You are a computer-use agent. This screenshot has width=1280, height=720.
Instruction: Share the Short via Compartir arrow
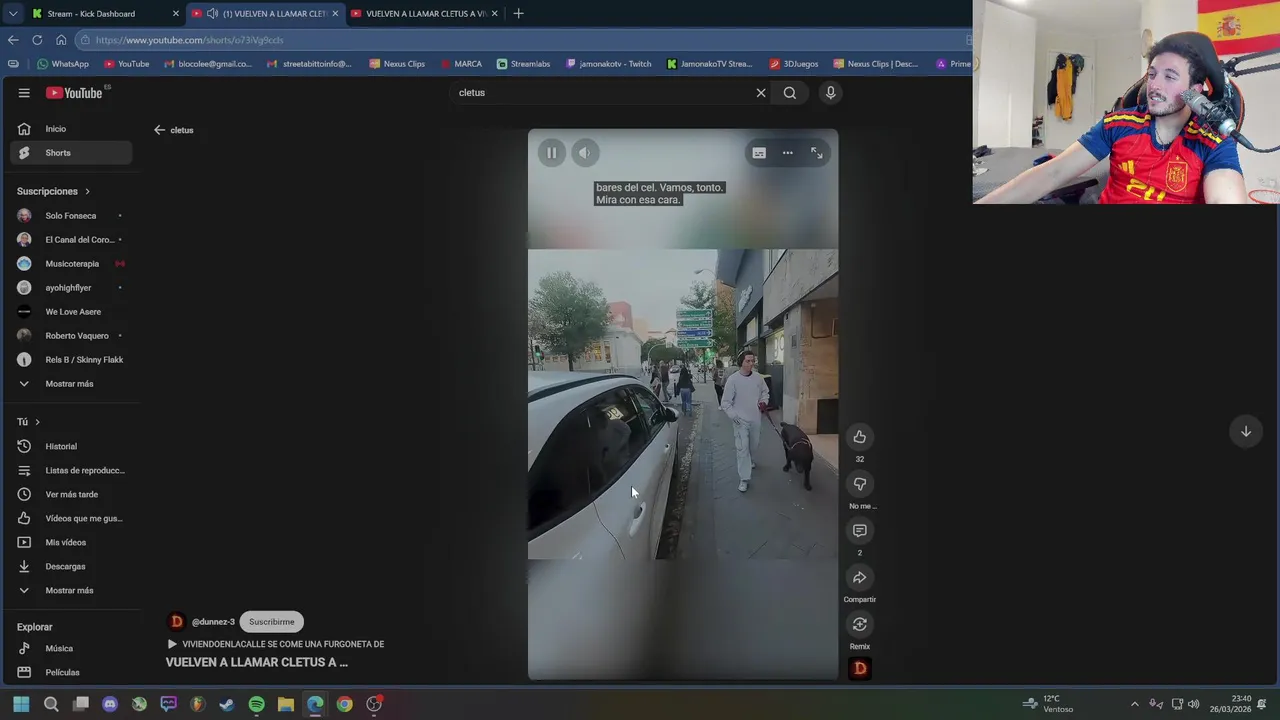point(859,578)
